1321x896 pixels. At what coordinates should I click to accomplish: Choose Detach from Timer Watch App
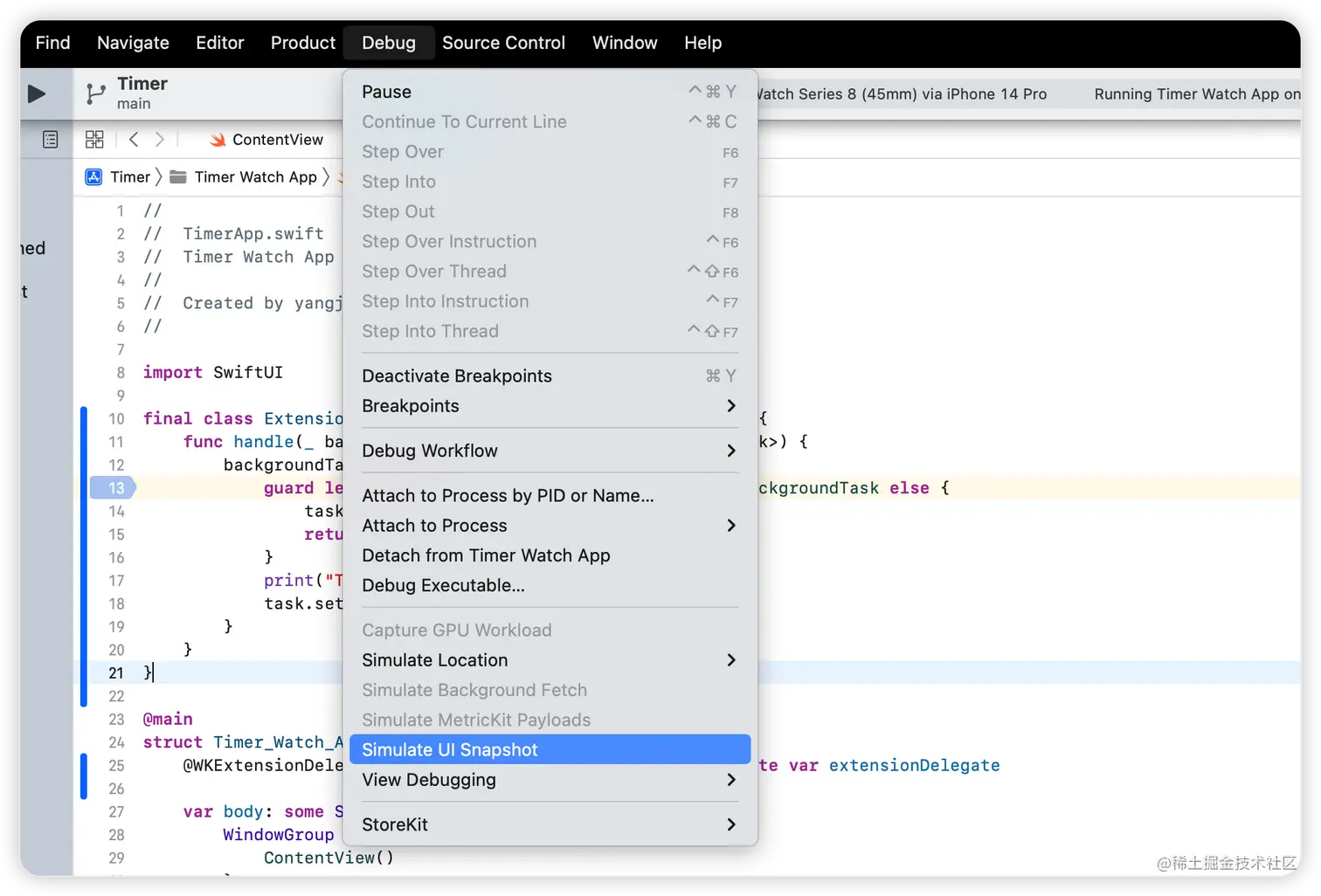coord(550,555)
